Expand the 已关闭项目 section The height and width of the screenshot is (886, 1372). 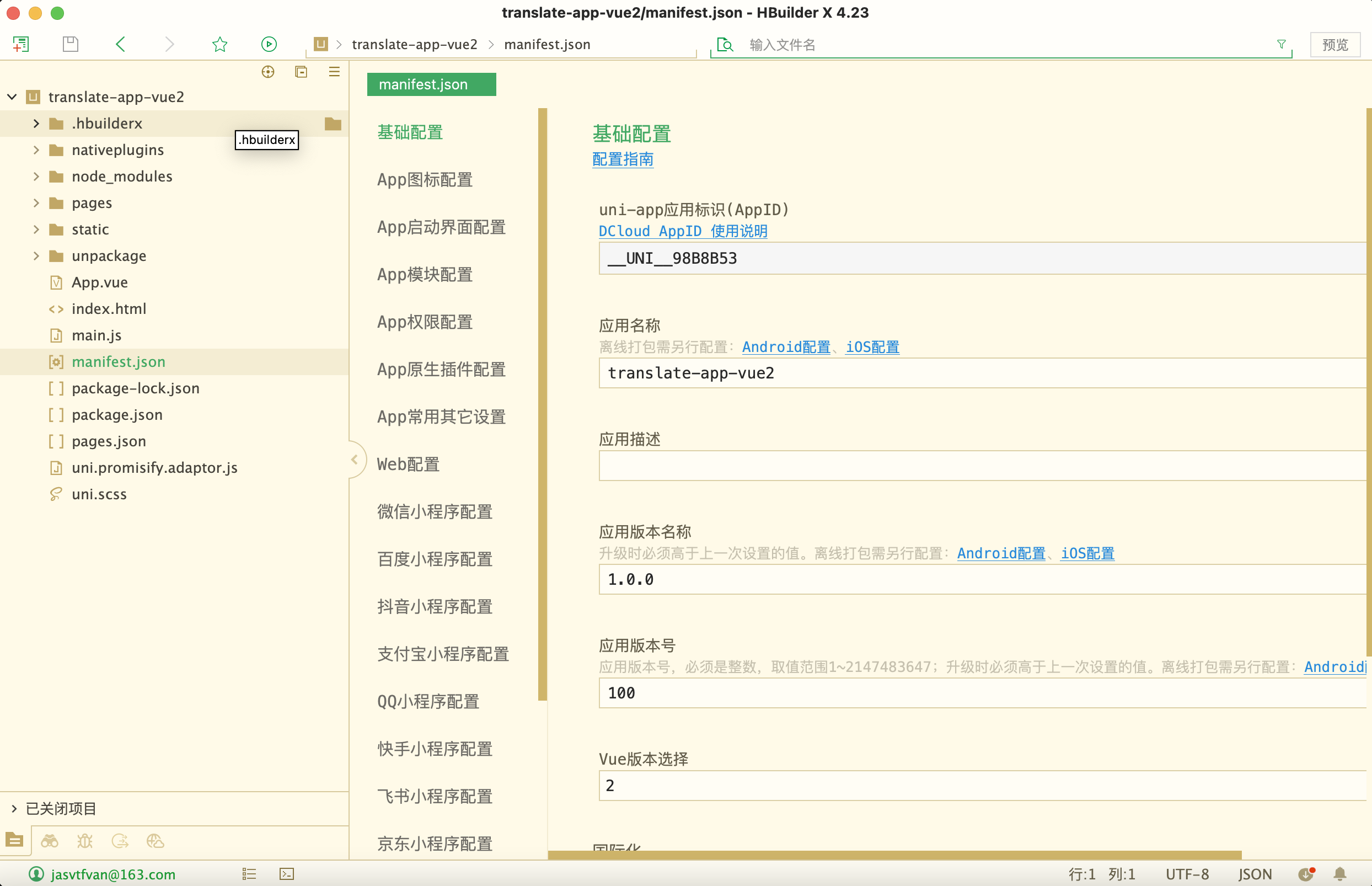coord(14,808)
